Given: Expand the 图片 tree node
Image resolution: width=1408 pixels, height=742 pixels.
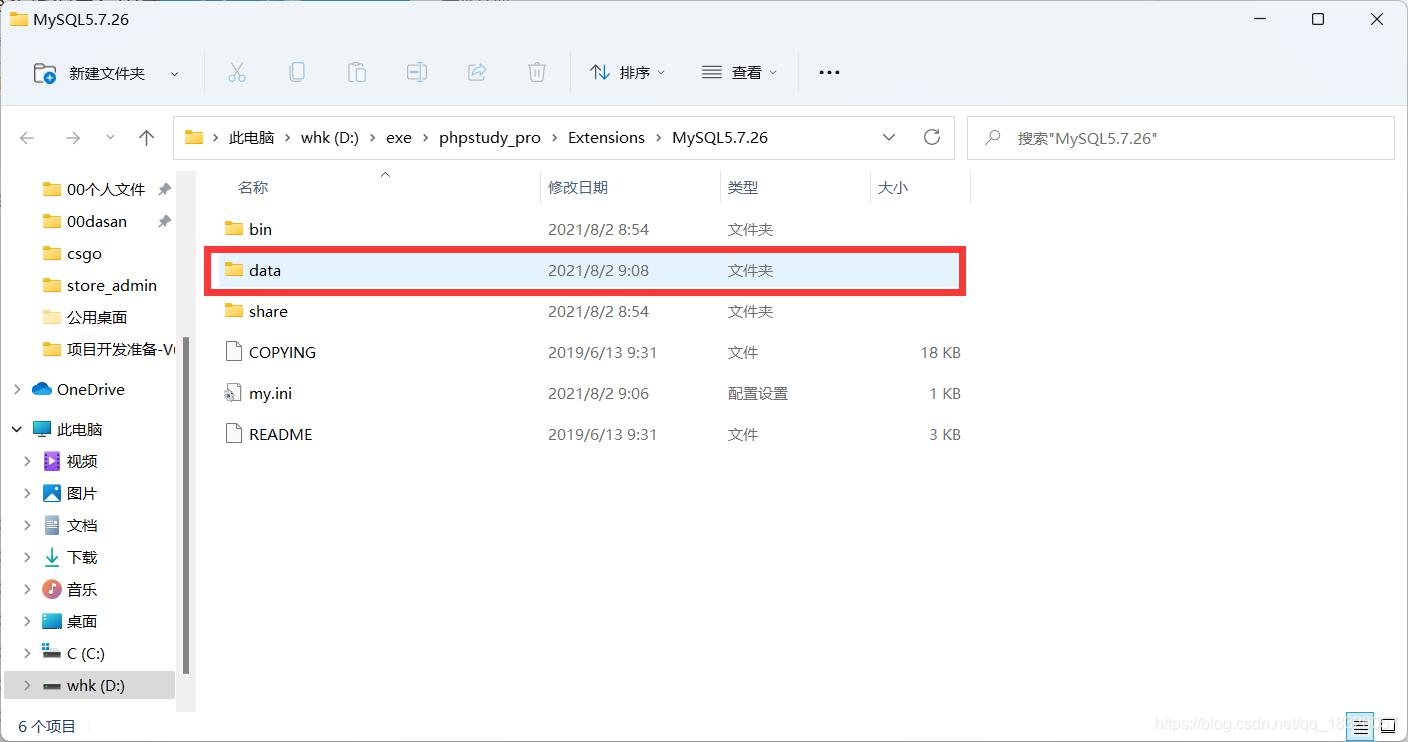Looking at the screenshot, I should point(27,493).
